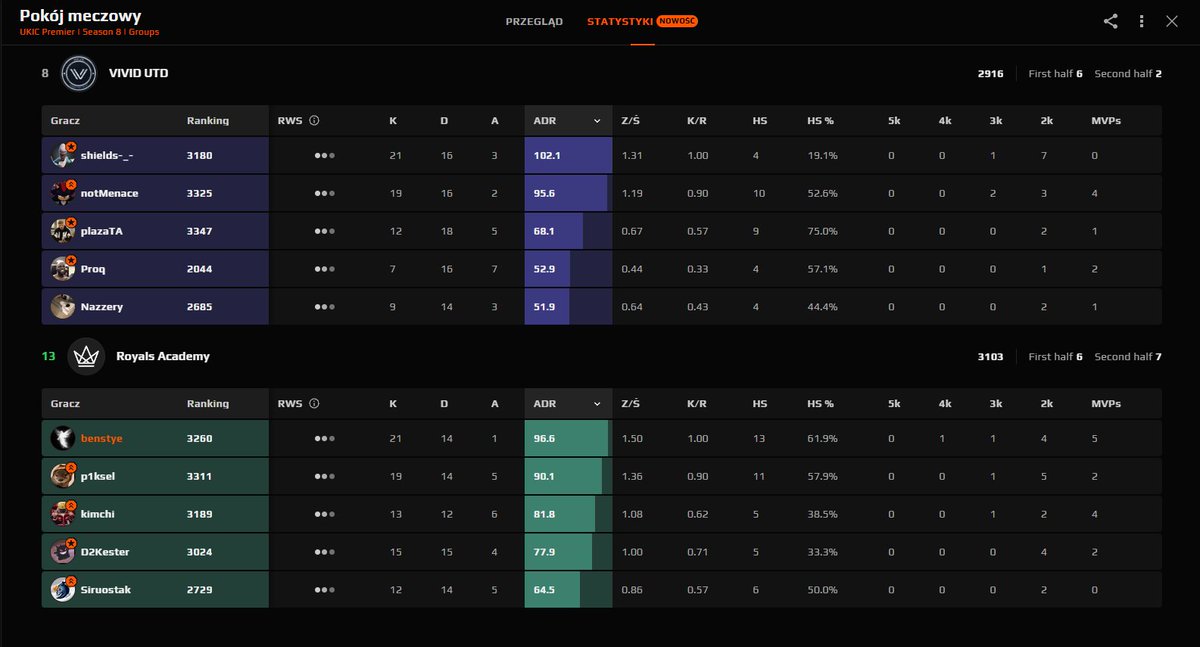The image size is (1200, 647).
Task: Open D2Kester player avatar
Action: pos(63,552)
